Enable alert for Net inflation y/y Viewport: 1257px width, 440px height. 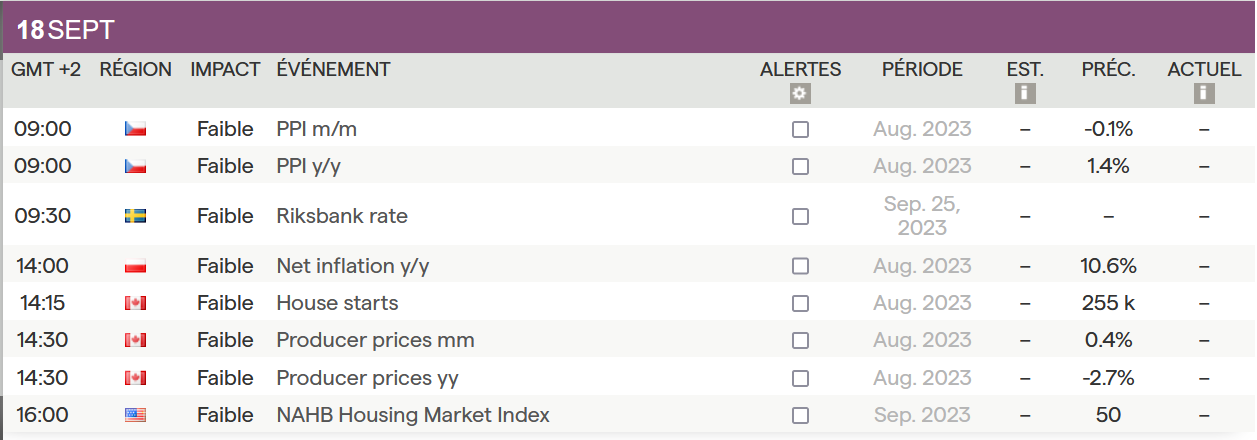tap(800, 266)
